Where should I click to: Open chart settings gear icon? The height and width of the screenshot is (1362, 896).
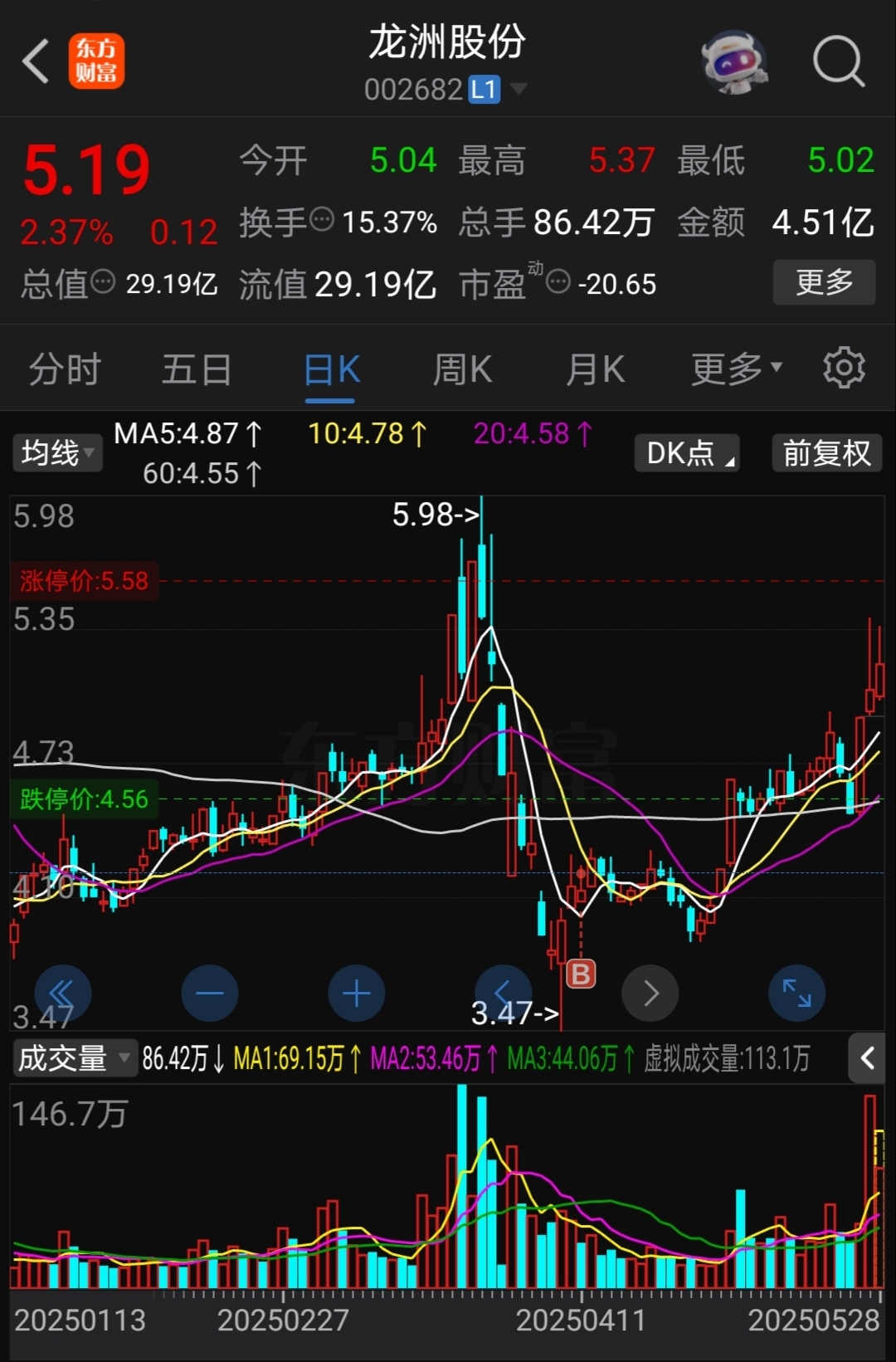pos(844,368)
